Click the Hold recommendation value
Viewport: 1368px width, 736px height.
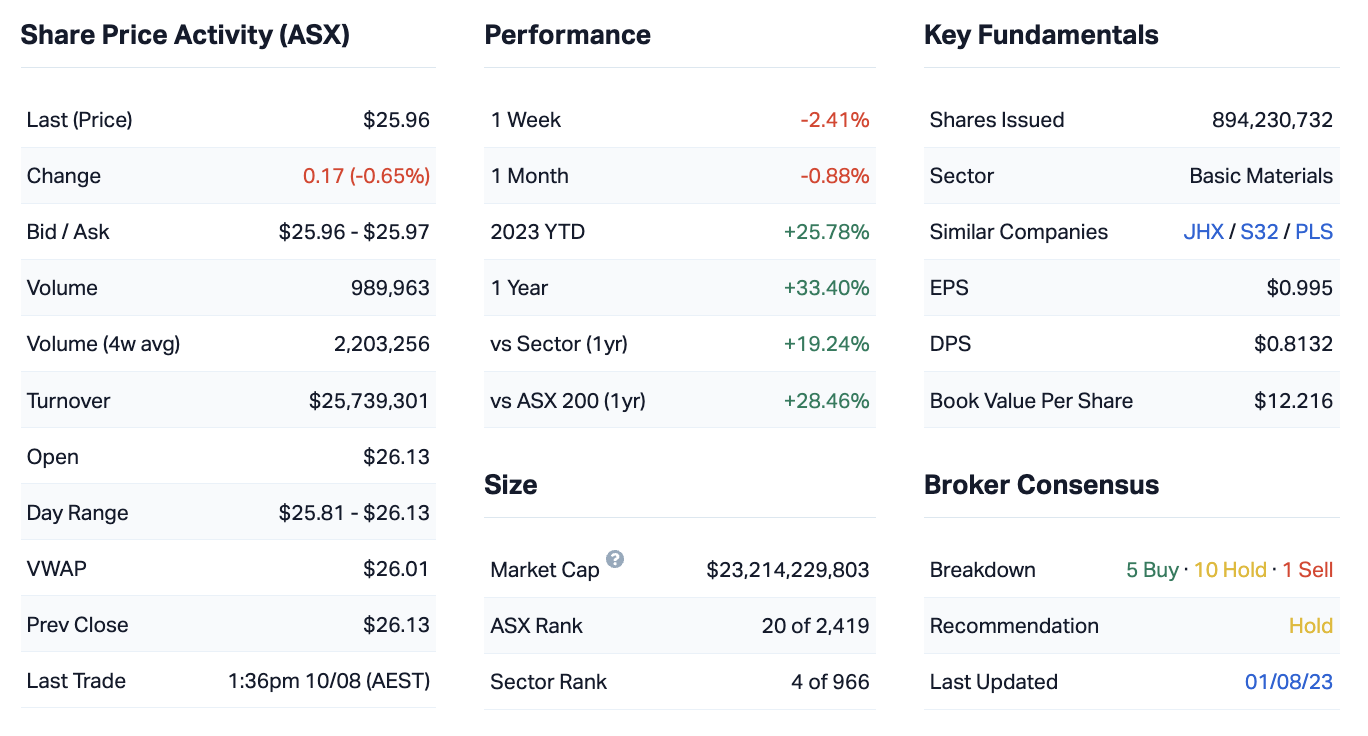pos(1310,626)
